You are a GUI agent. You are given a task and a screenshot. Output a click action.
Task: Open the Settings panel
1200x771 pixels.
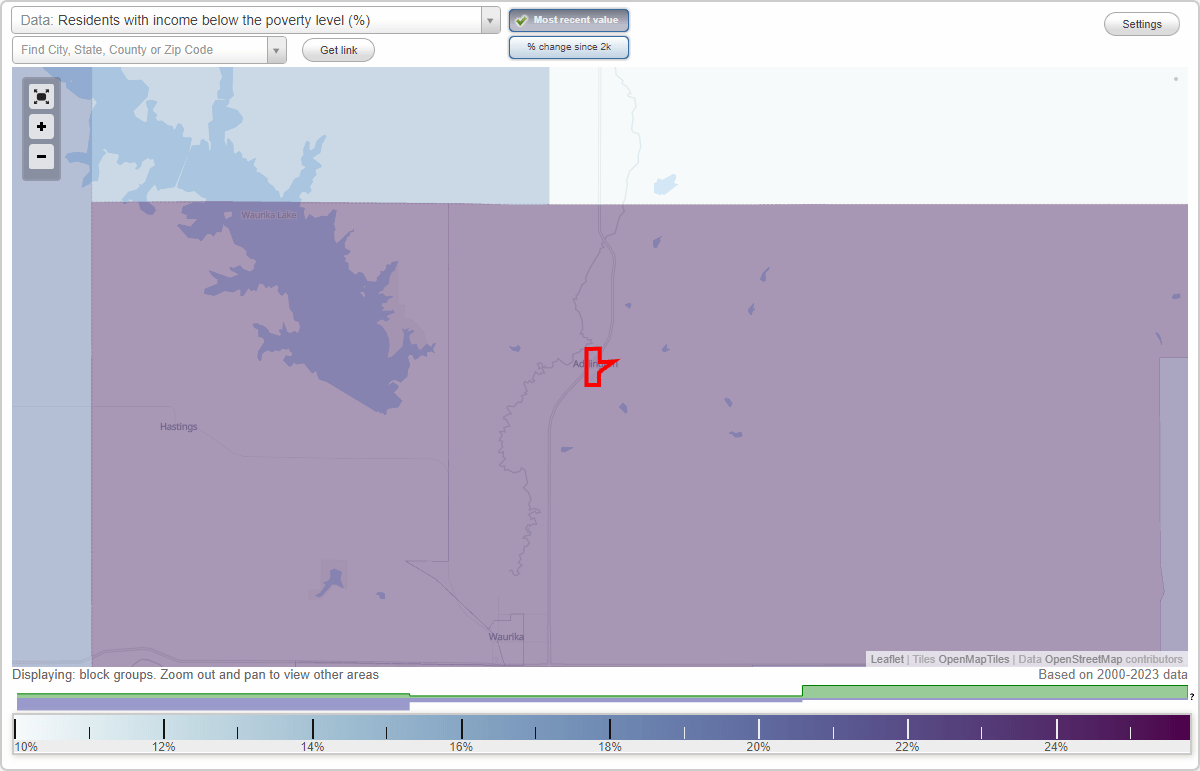[1141, 23]
